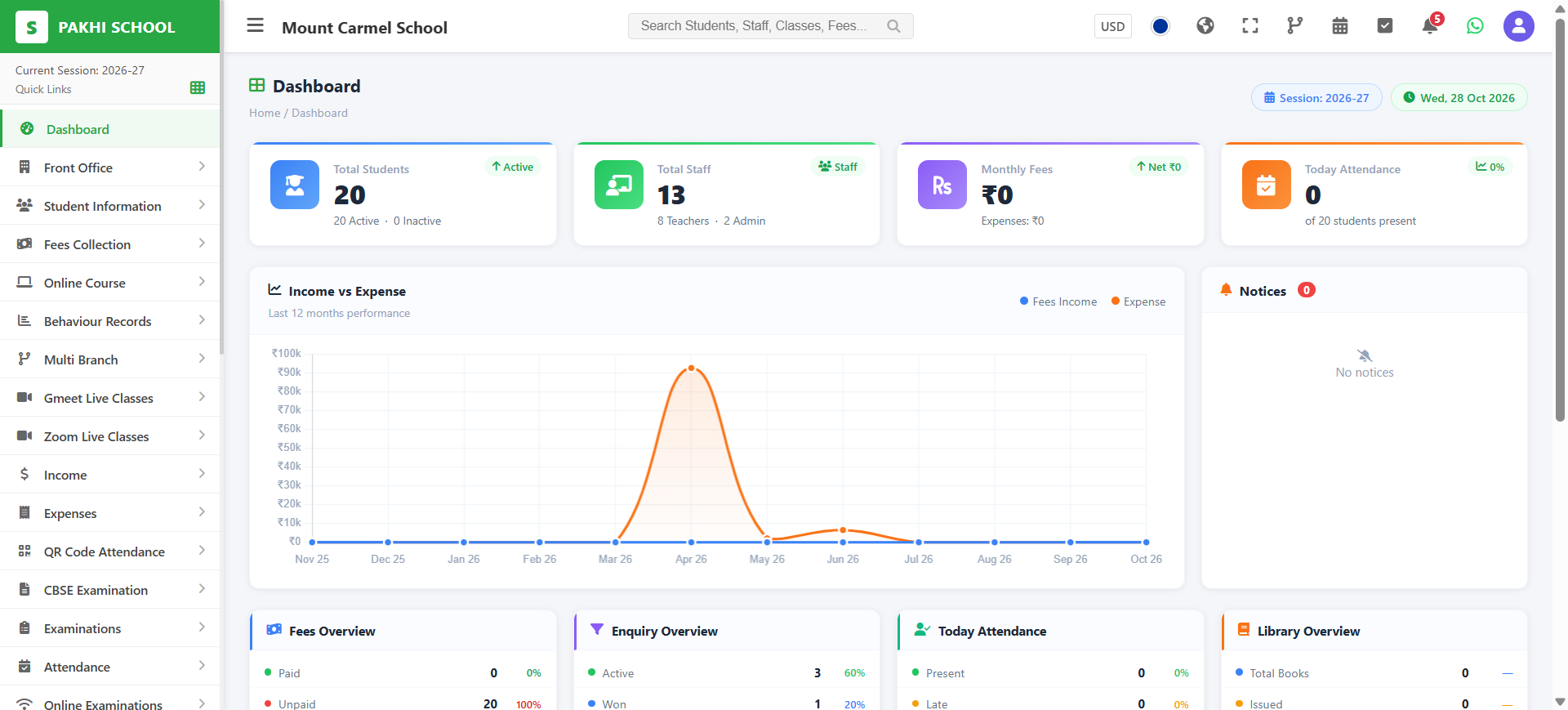The image size is (1568, 710).
Task: Open the user profile avatar
Action: pyautogui.click(x=1519, y=26)
